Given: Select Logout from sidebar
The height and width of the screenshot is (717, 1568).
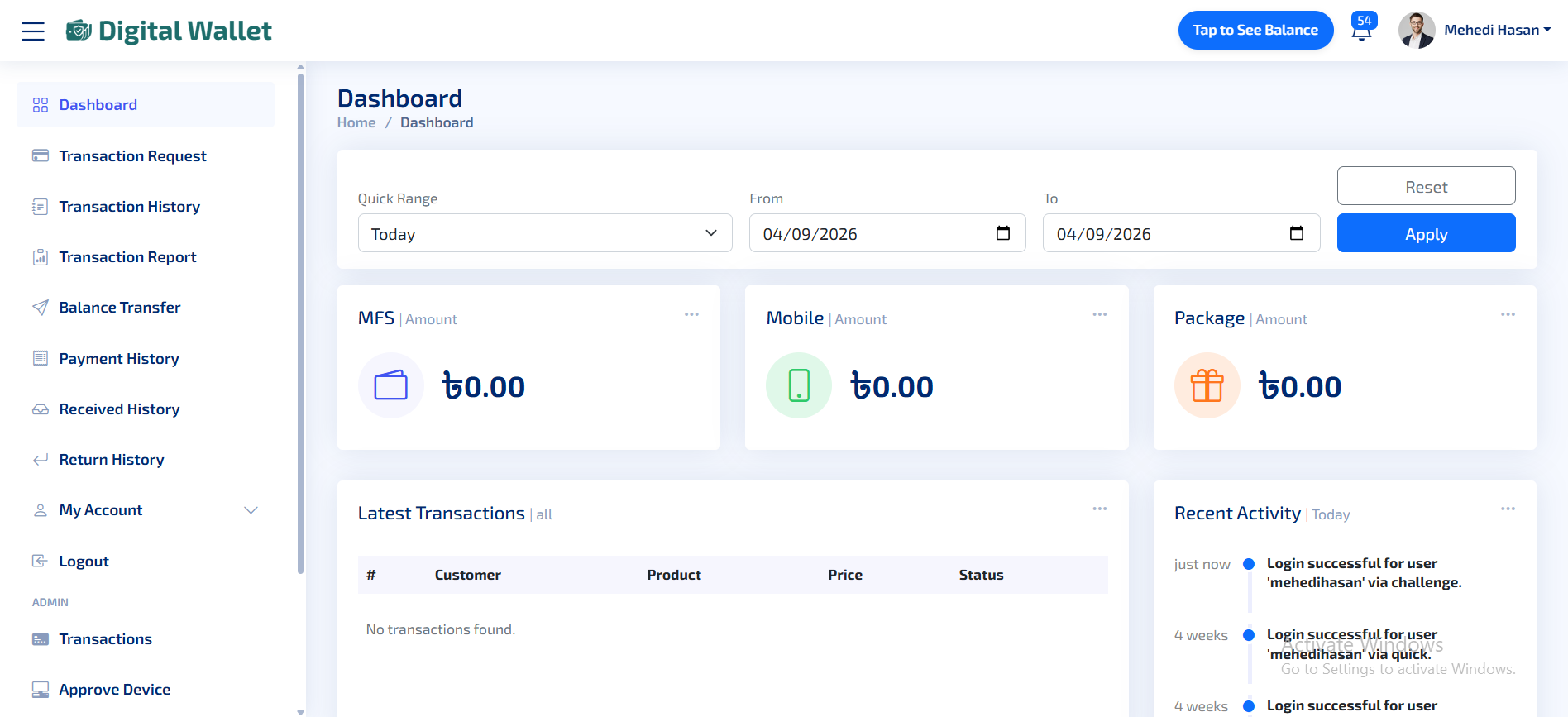Looking at the screenshot, I should click(x=84, y=562).
